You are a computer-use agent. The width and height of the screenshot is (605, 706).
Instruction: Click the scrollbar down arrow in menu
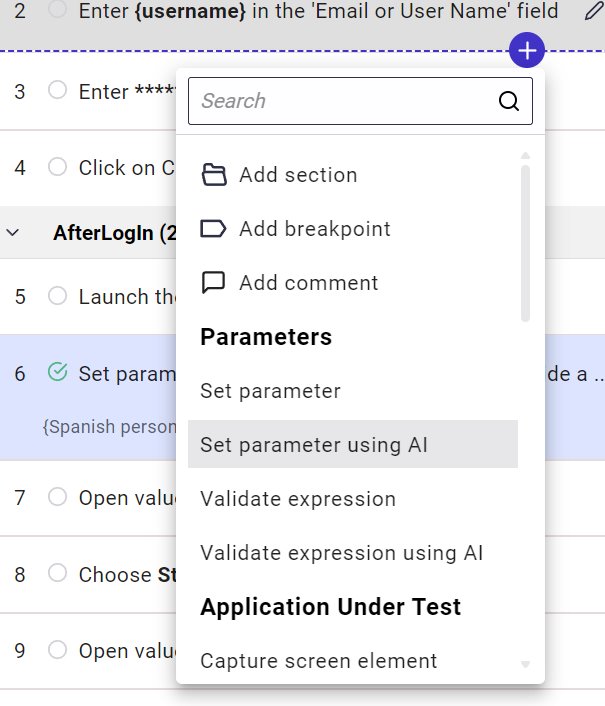click(x=525, y=664)
